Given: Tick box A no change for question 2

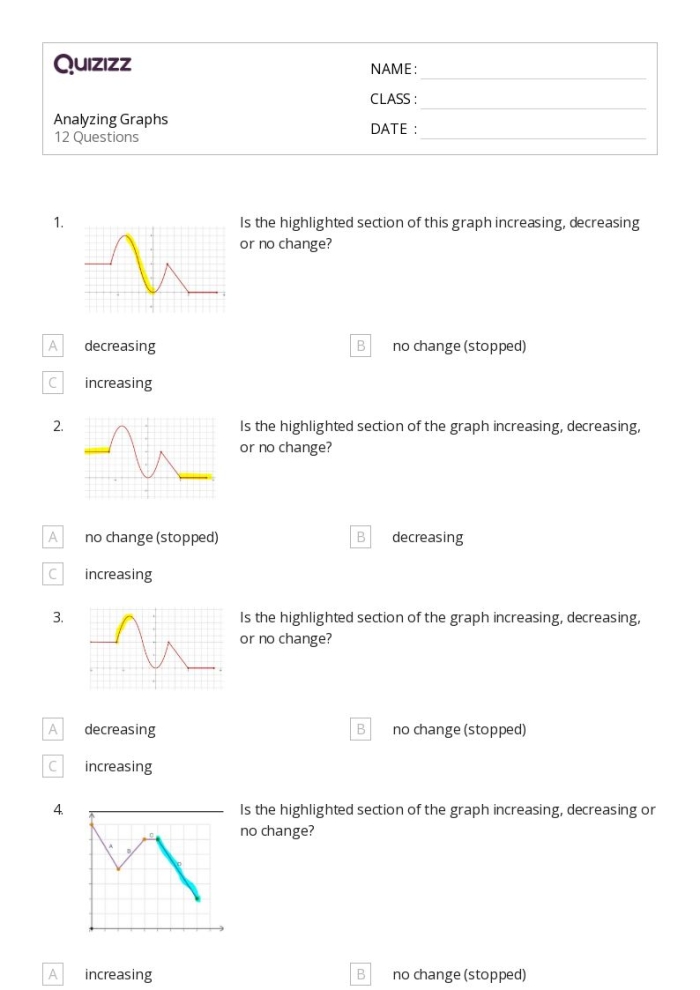Looking at the screenshot, I should [x=53, y=537].
